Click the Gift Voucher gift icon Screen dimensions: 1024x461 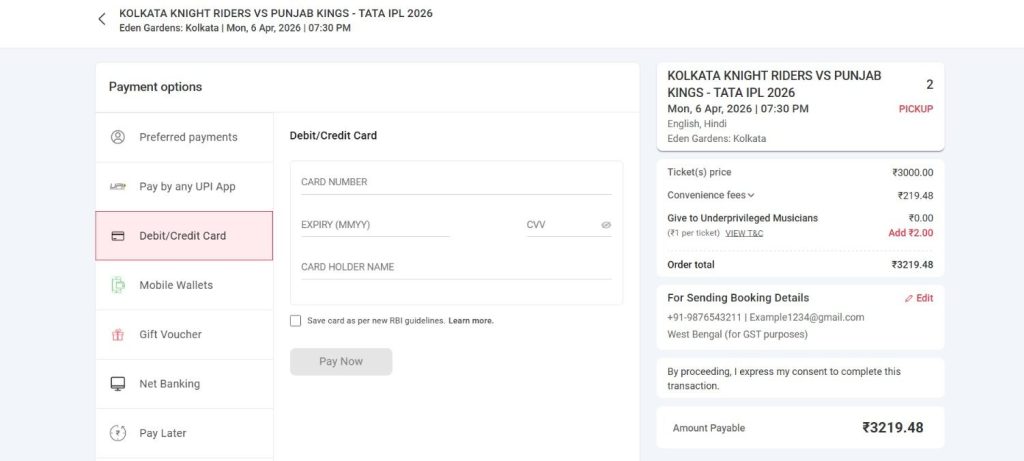(118, 334)
